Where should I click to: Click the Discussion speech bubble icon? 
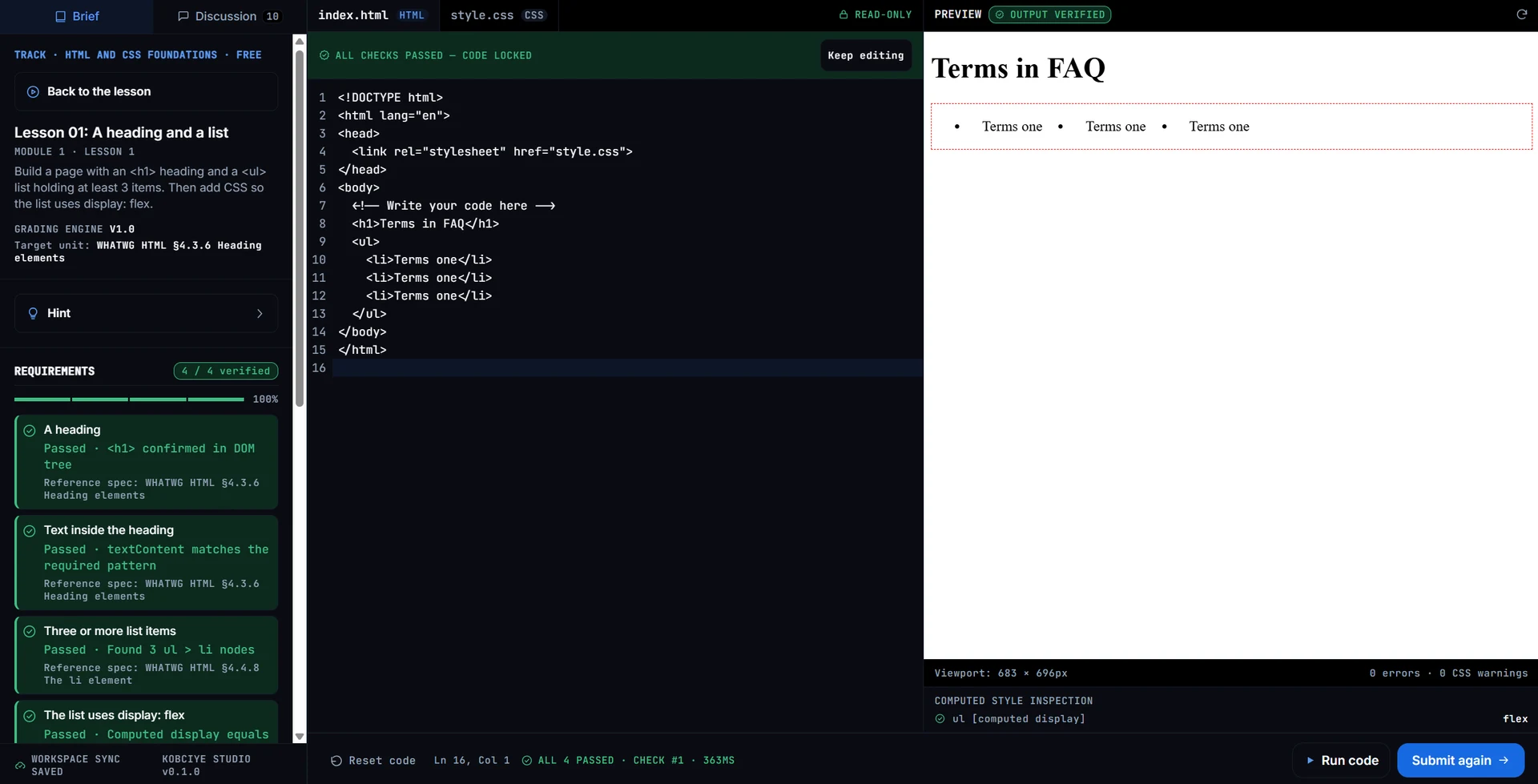point(183,16)
